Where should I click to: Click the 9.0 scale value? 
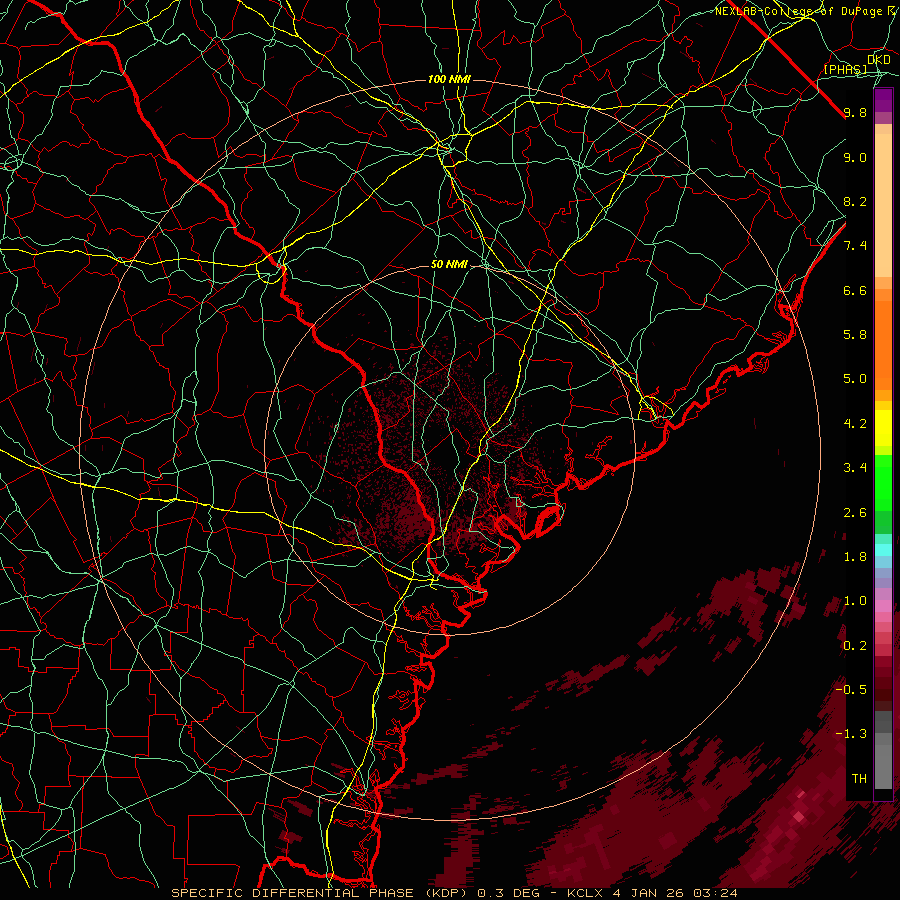coord(855,157)
